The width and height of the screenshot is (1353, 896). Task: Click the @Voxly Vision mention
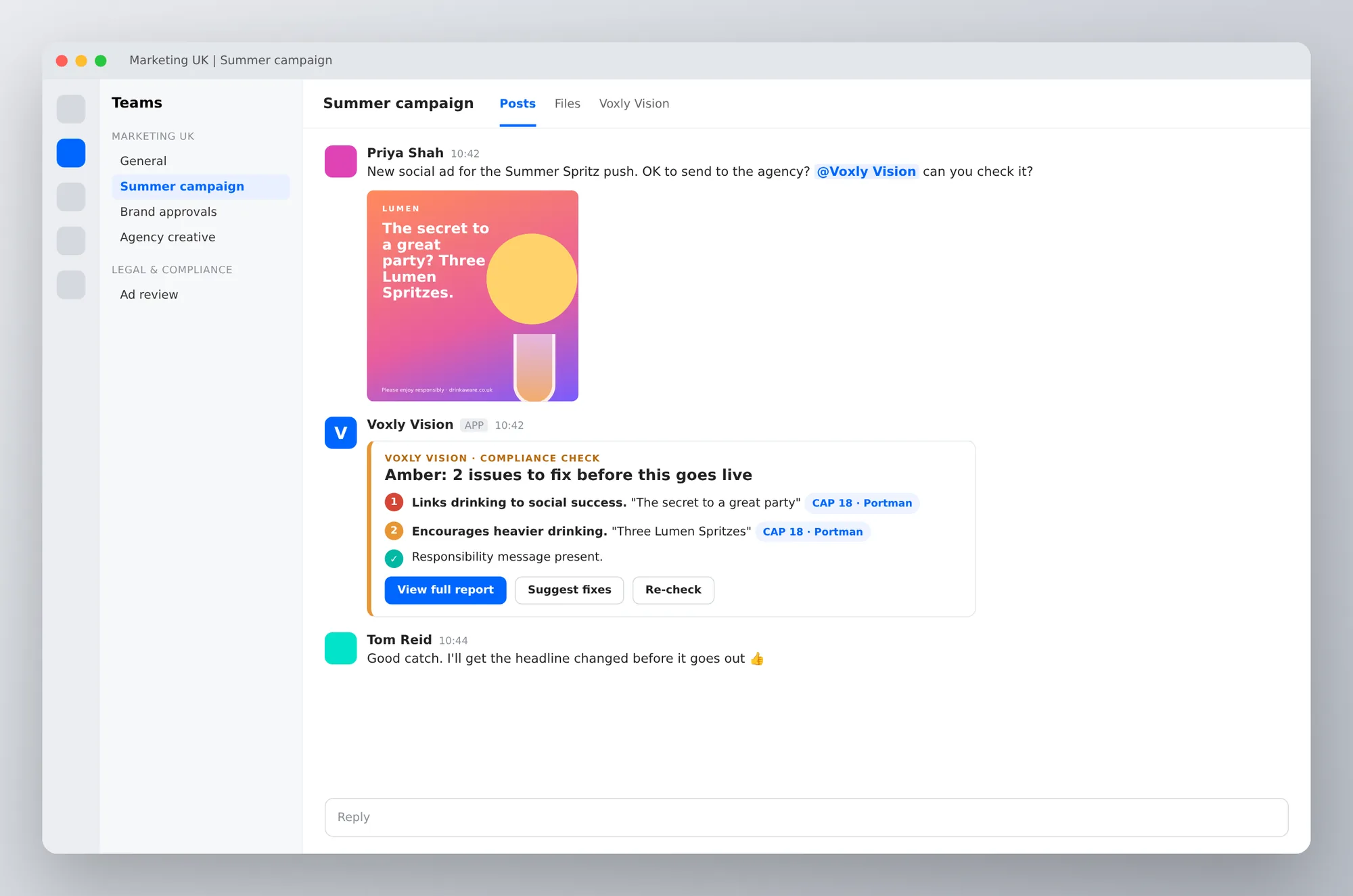coord(866,172)
